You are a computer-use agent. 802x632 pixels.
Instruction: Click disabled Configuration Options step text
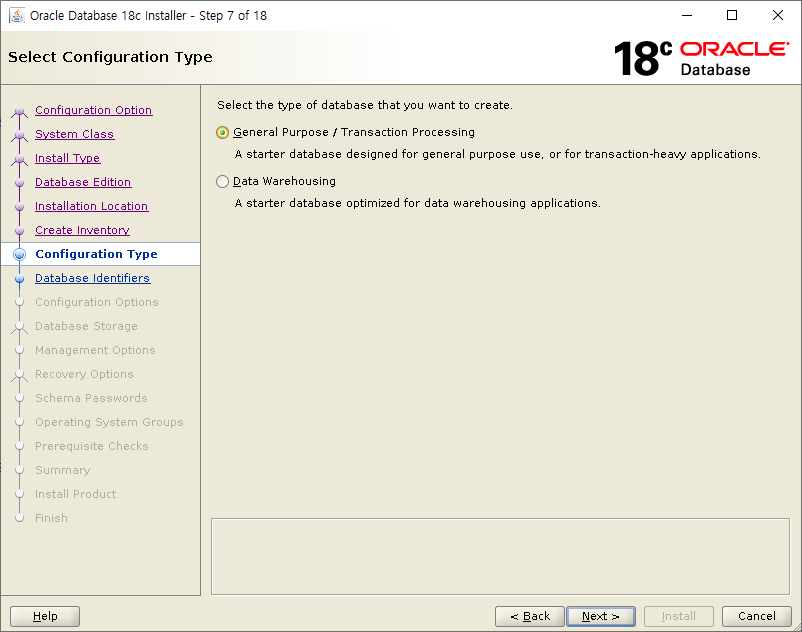(97, 302)
